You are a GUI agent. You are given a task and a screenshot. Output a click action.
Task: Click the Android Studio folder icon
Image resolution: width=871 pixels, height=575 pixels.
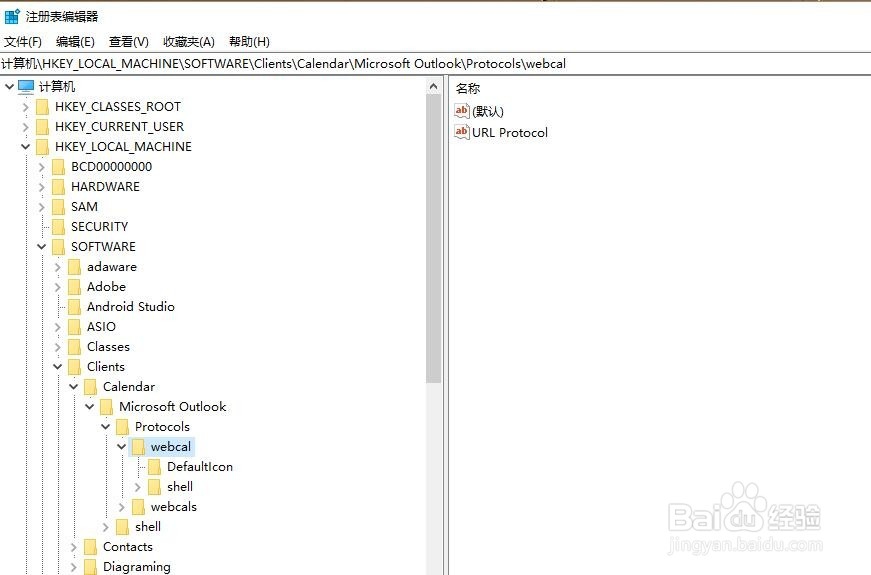(74, 307)
